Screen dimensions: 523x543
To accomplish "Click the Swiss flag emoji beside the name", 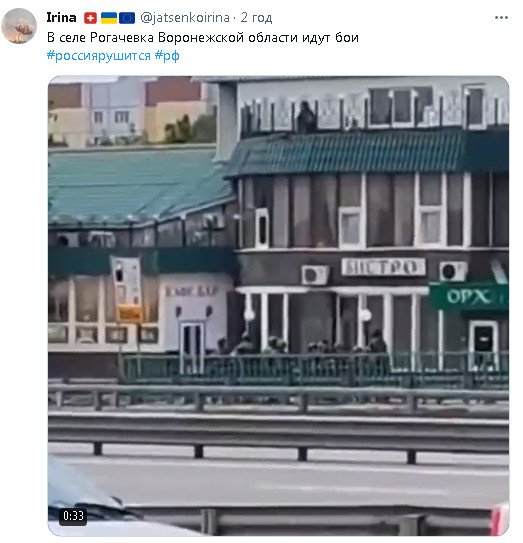I will tap(90, 18).
